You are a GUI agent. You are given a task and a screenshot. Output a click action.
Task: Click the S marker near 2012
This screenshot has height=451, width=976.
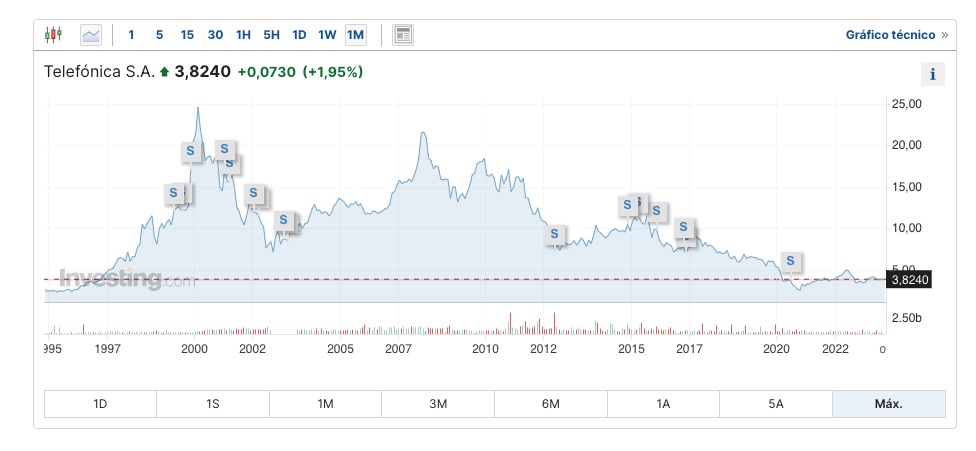pyautogui.click(x=554, y=235)
